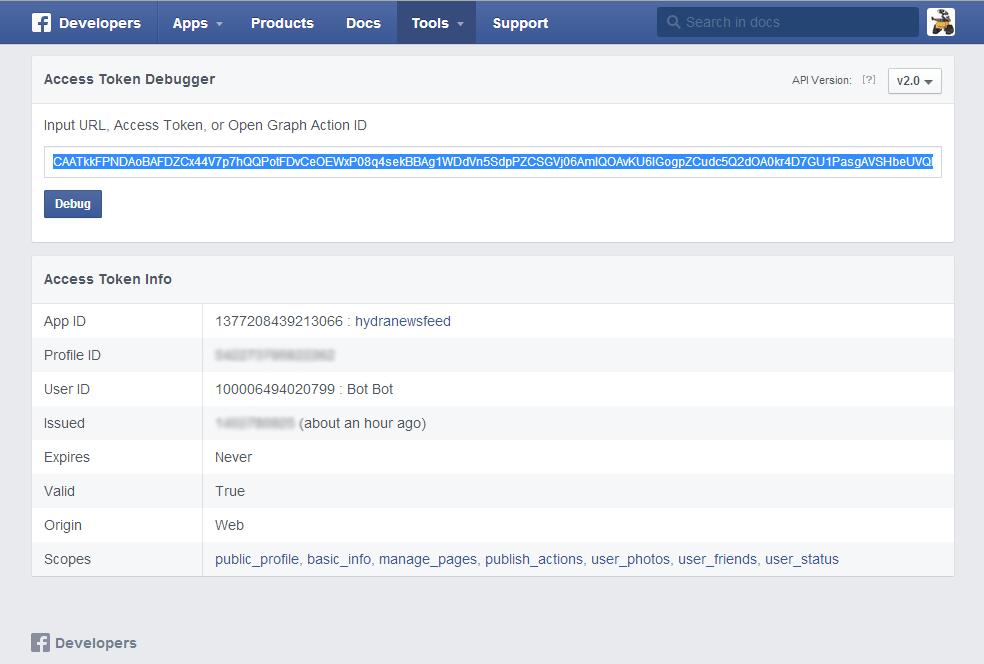
Task: Click the Facebook logo in top navigation
Action: pos(41,23)
